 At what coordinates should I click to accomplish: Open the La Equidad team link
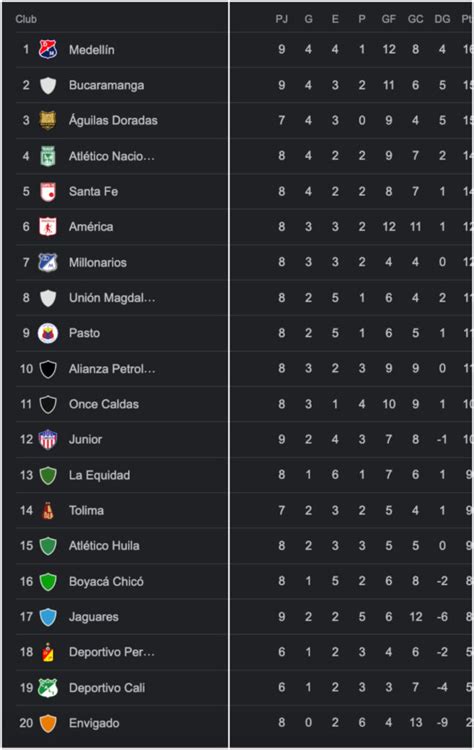(99, 475)
